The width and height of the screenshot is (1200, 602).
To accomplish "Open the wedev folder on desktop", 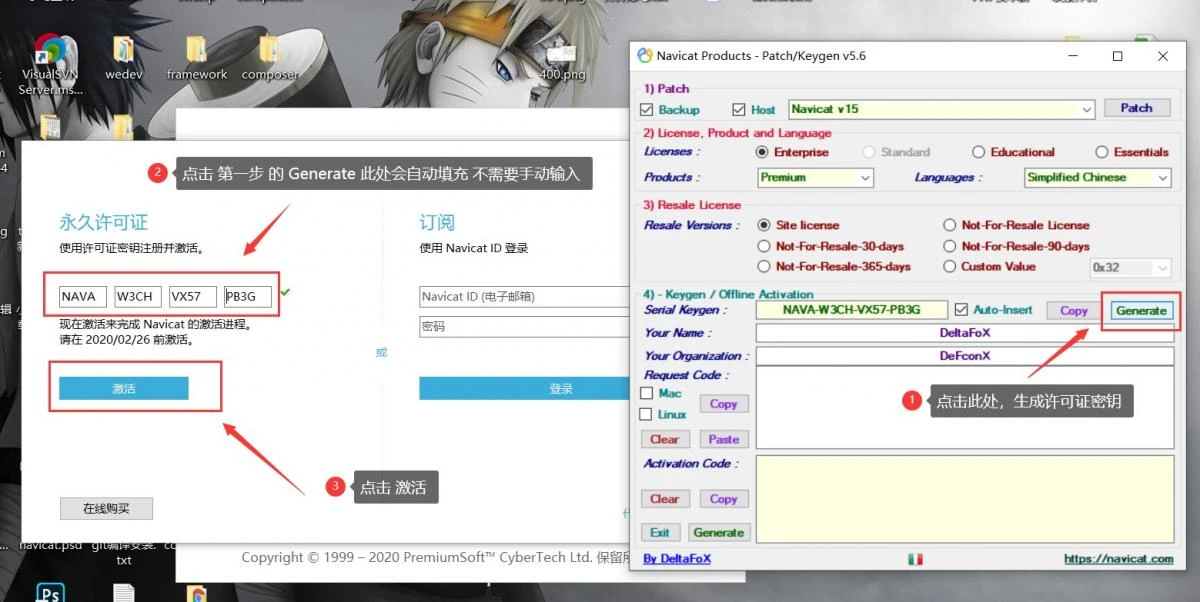I will 123,58.
